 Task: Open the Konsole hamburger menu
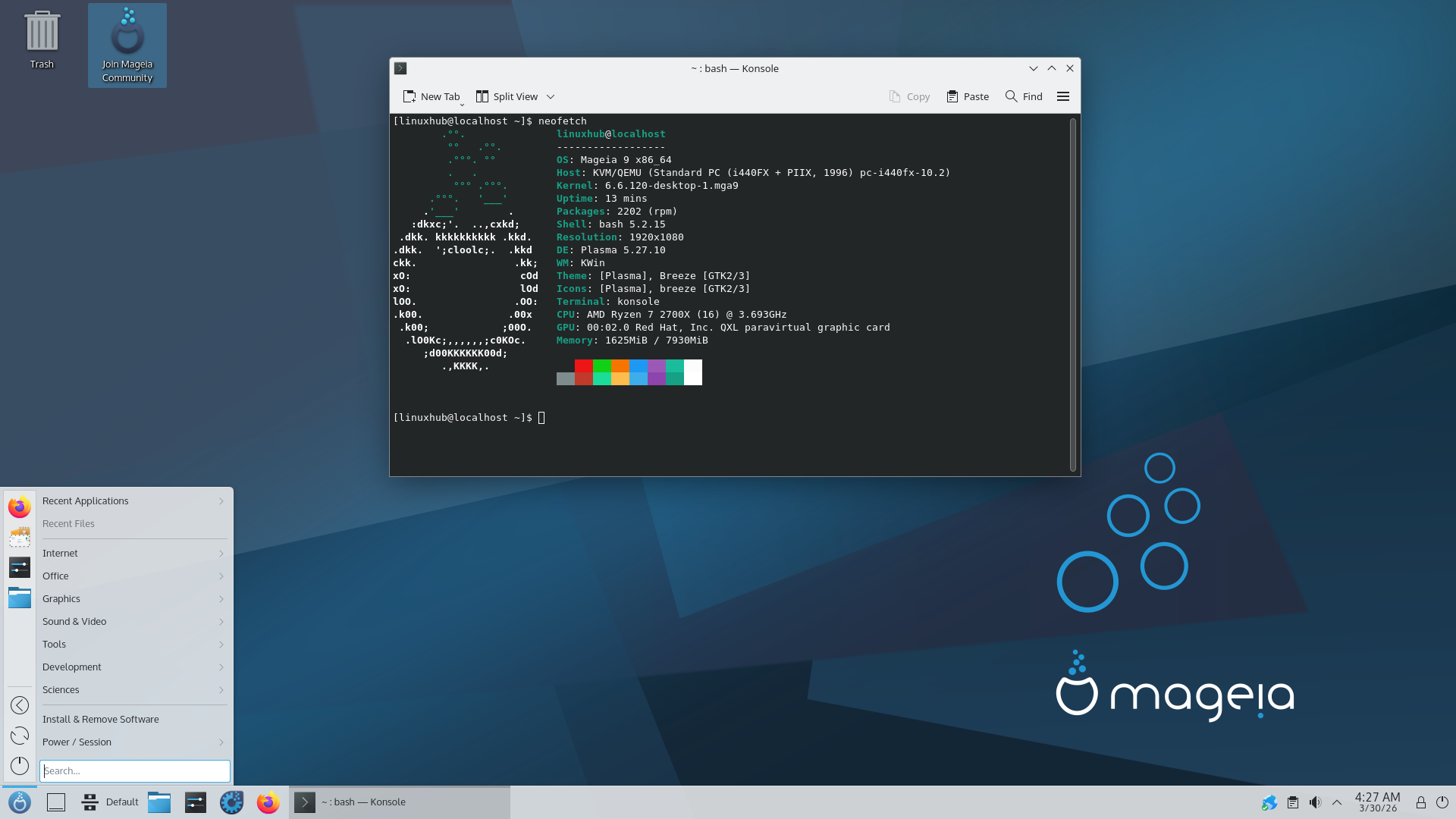tap(1063, 96)
